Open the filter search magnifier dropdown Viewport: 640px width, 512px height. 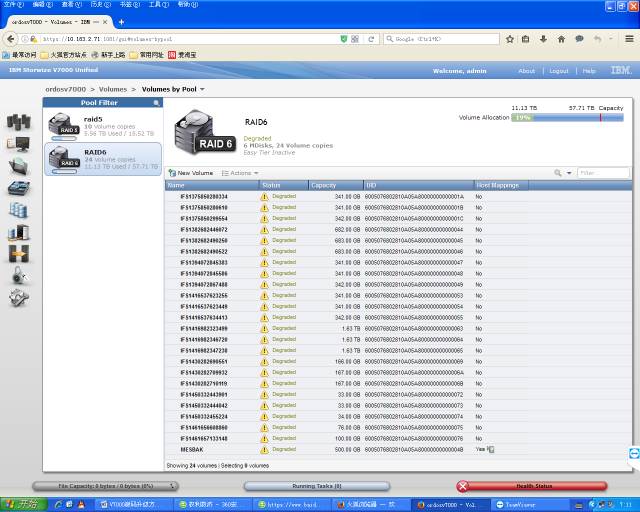(560, 173)
